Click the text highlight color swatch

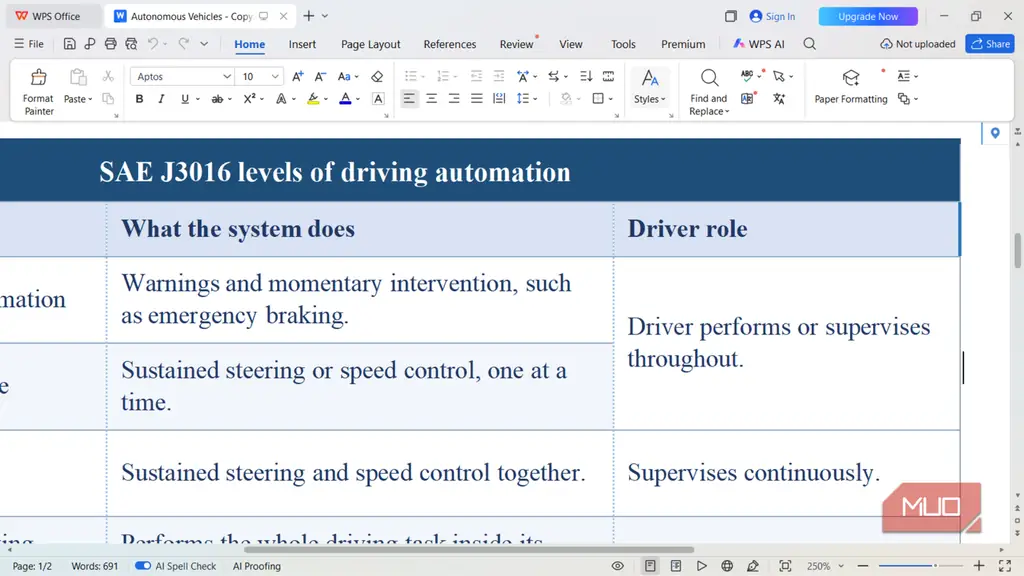pyautogui.click(x=313, y=99)
